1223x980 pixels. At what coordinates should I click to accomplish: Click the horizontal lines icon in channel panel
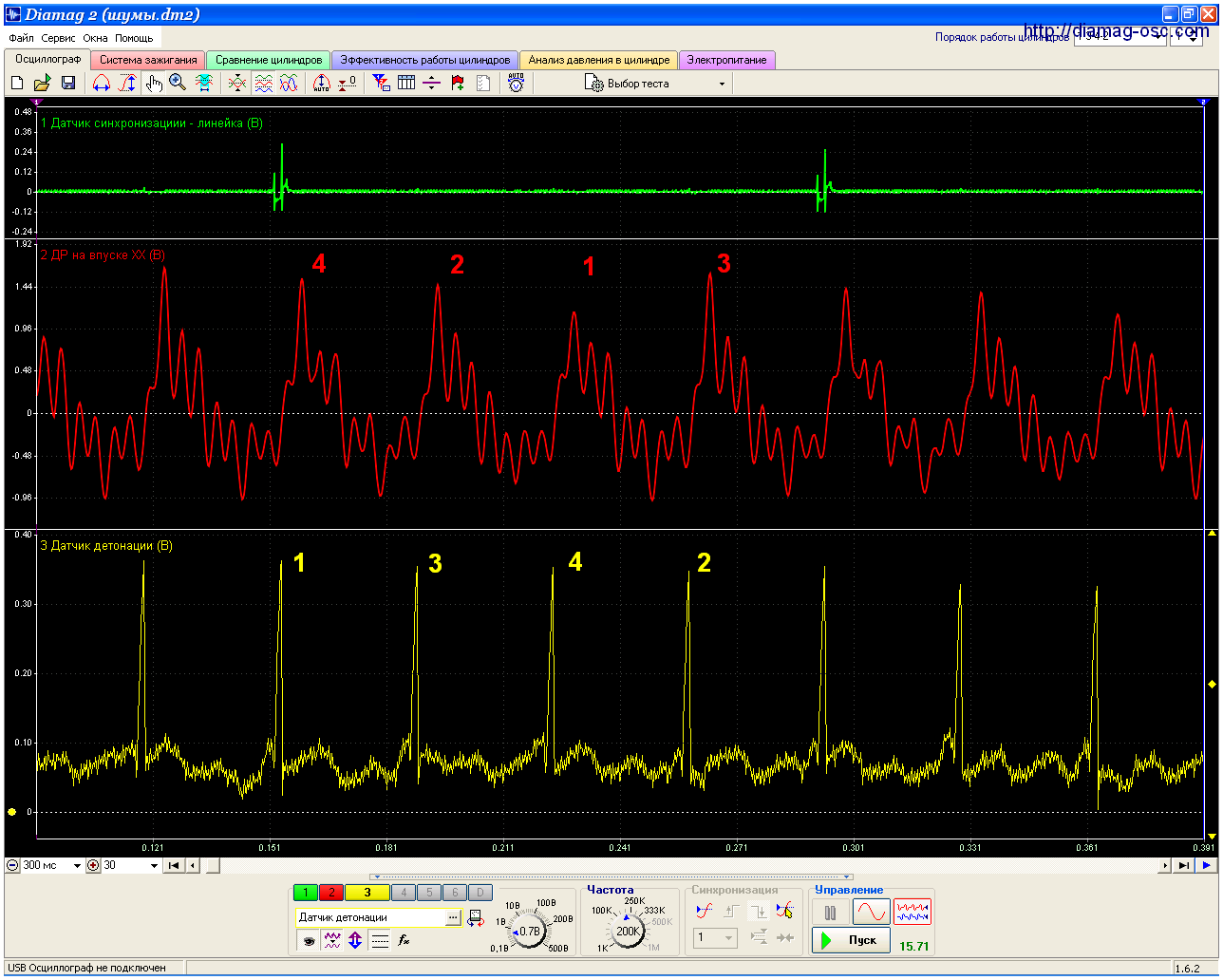[x=380, y=940]
